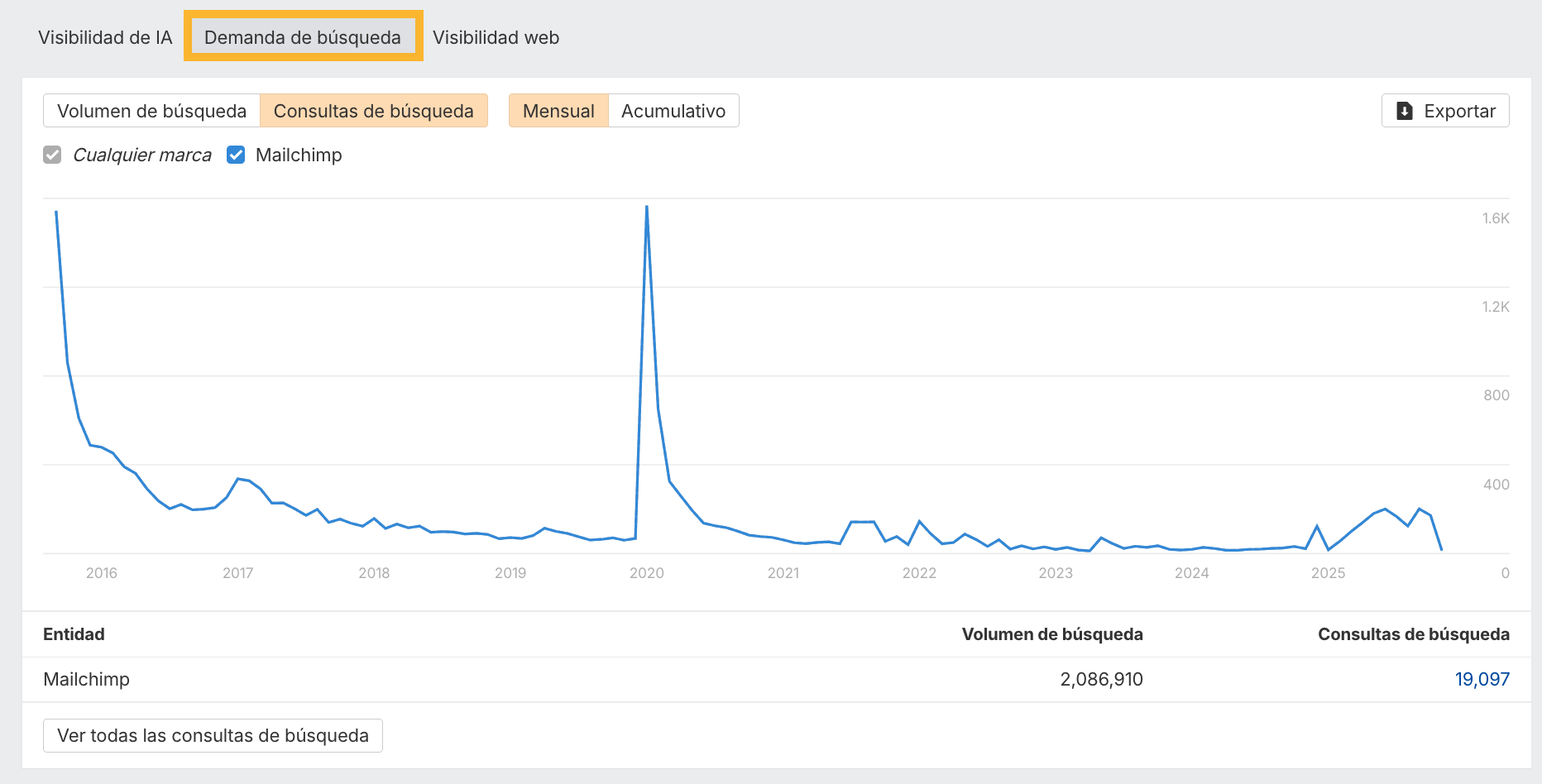Click the Entidad column header
1542x784 pixels.
(74, 634)
